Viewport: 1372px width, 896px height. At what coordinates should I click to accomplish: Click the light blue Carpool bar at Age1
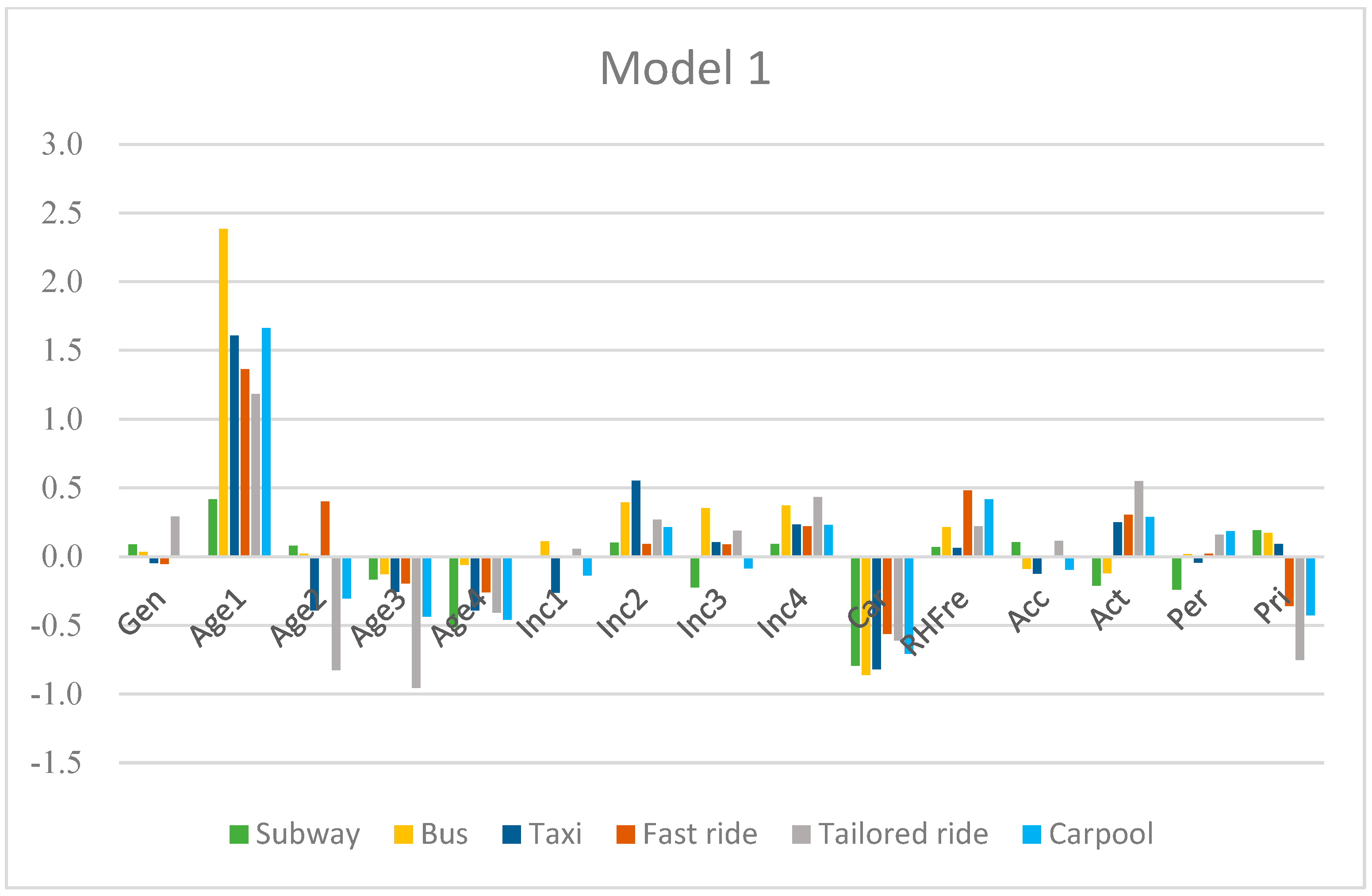[266, 442]
